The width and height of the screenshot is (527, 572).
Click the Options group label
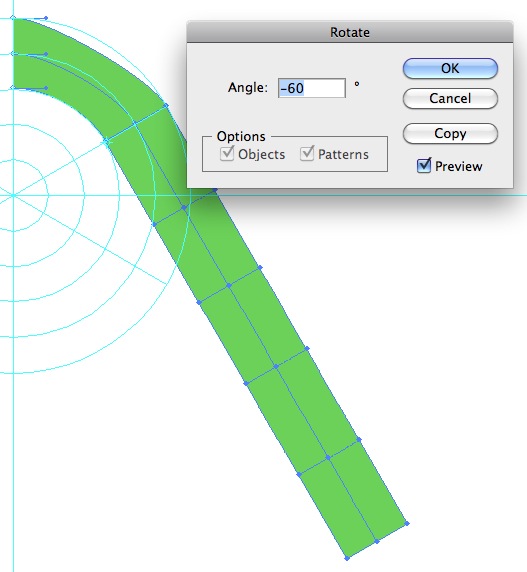[x=241, y=136]
